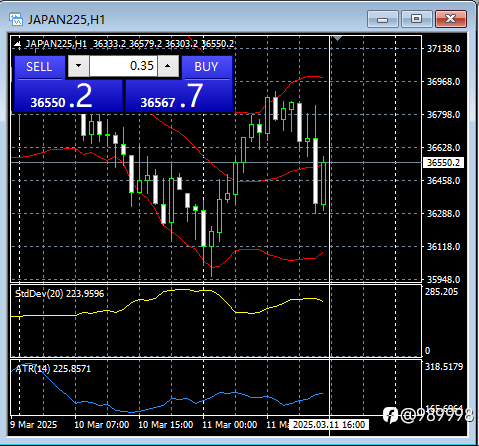Click the 36118.0 price scale label
The width and height of the screenshot is (479, 446).
(x=443, y=247)
